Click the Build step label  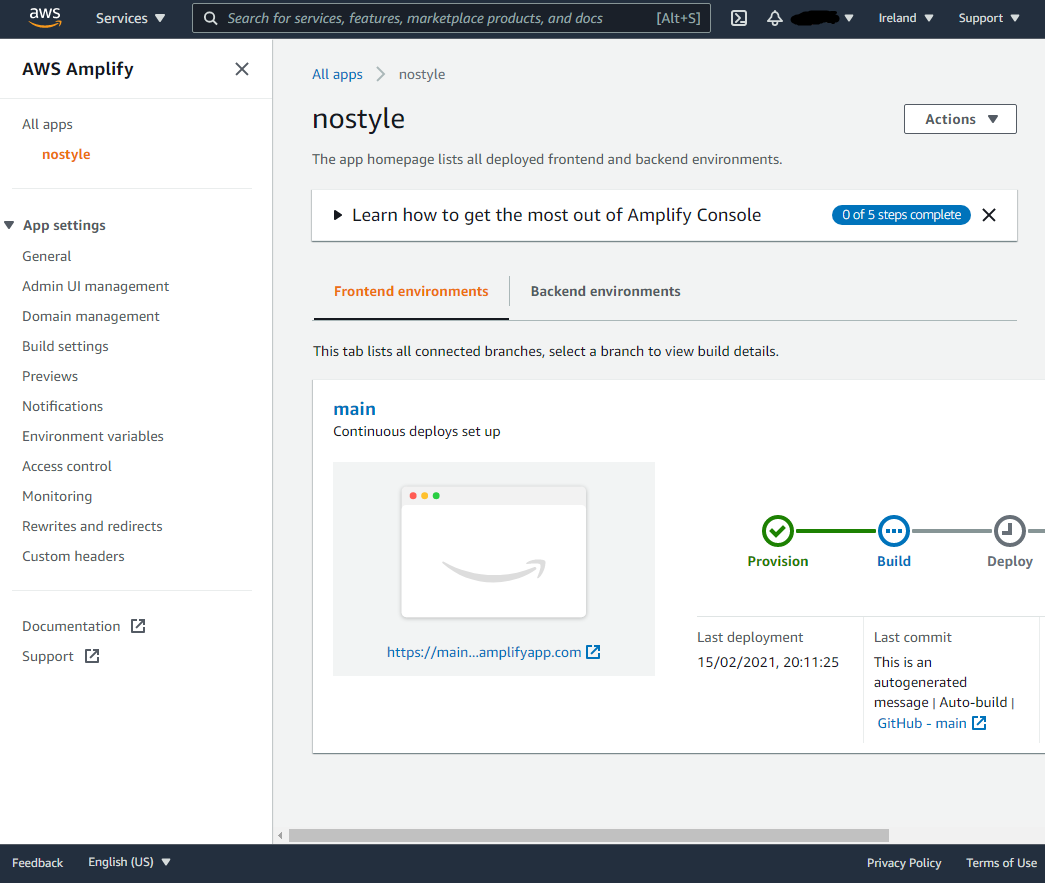pos(894,562)
